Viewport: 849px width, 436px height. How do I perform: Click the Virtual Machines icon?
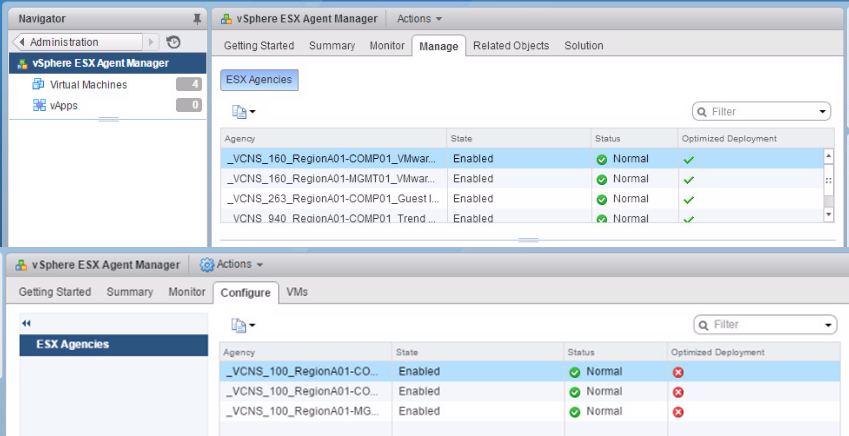pos(38,84)
